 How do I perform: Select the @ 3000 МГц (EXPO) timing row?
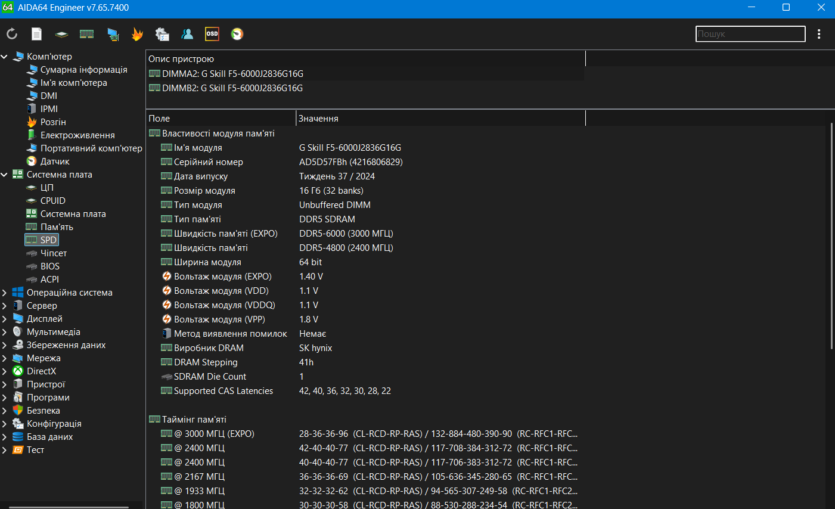tap(365, 433)
